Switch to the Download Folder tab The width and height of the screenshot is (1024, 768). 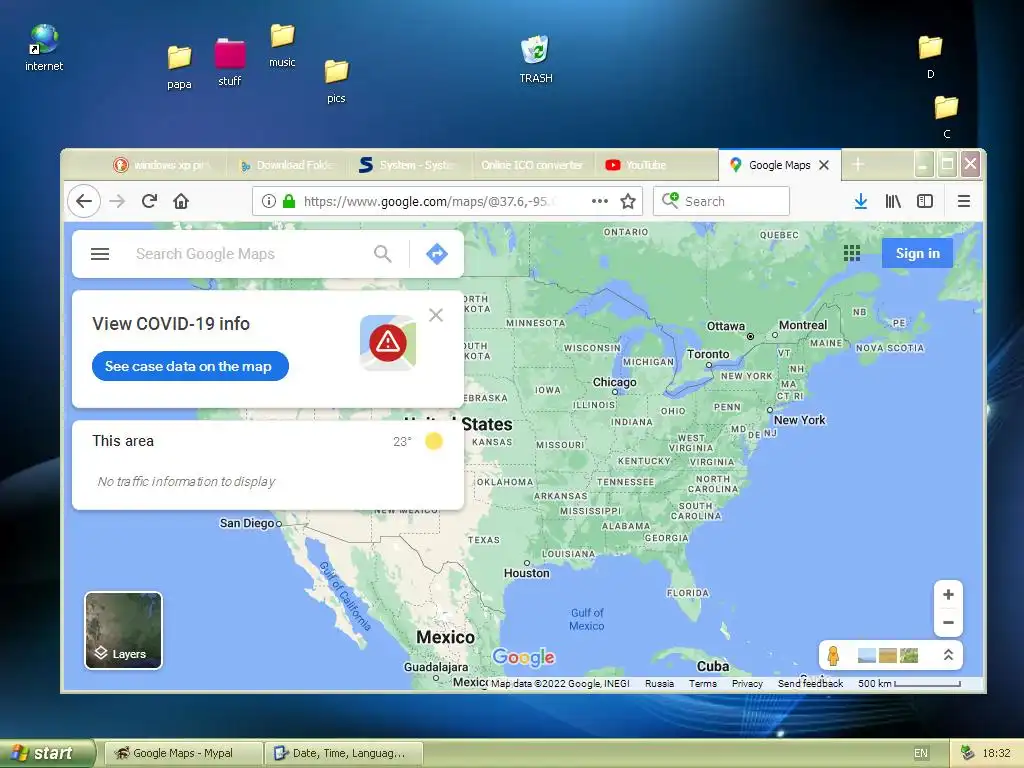(x=287, y=165)
